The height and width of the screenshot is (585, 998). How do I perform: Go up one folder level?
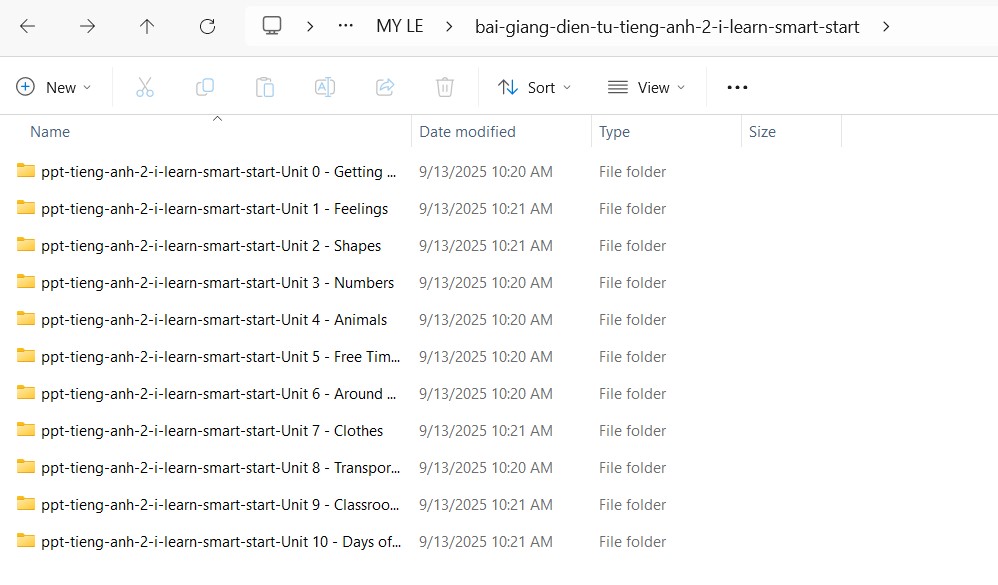tap(147, 27)
